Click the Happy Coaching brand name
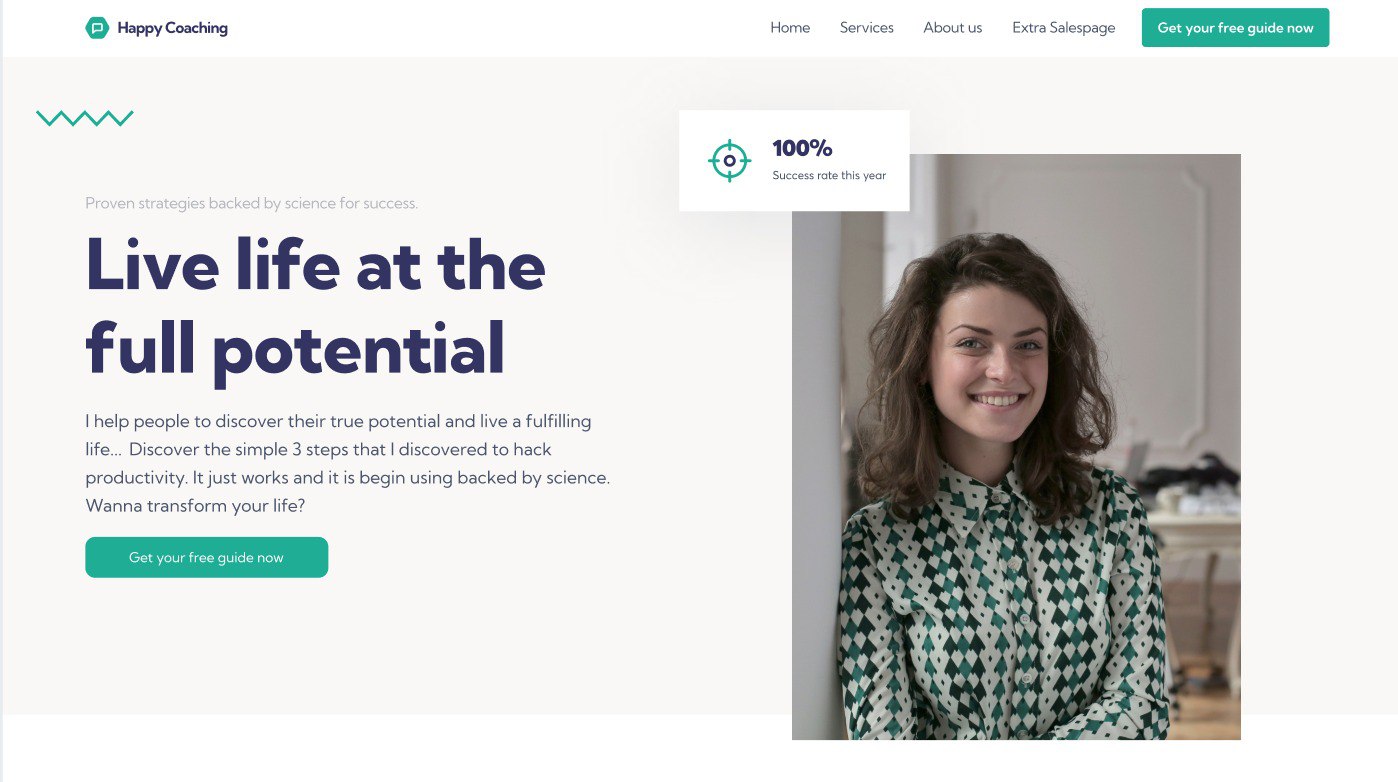Screen dimensions: 1398x782 coord(172,28)
